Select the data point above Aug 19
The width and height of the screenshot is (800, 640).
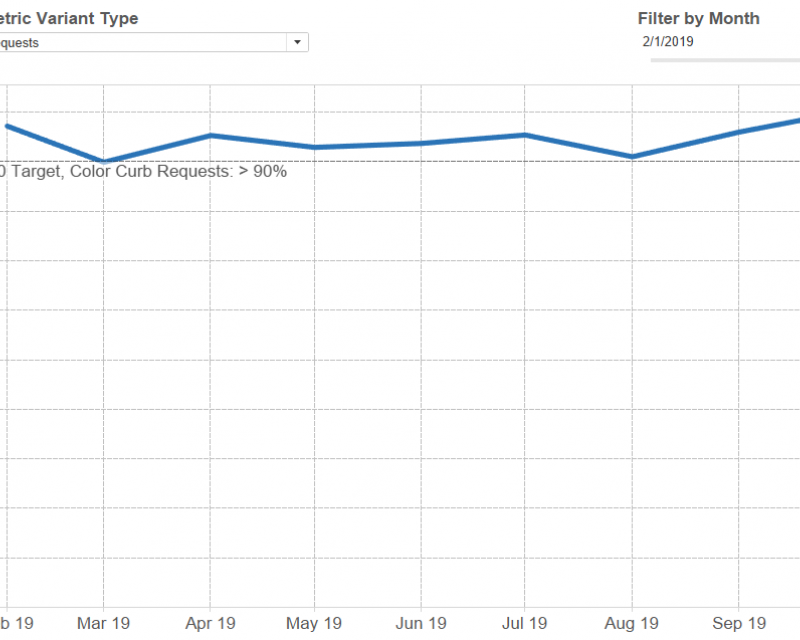pos(631,156)
